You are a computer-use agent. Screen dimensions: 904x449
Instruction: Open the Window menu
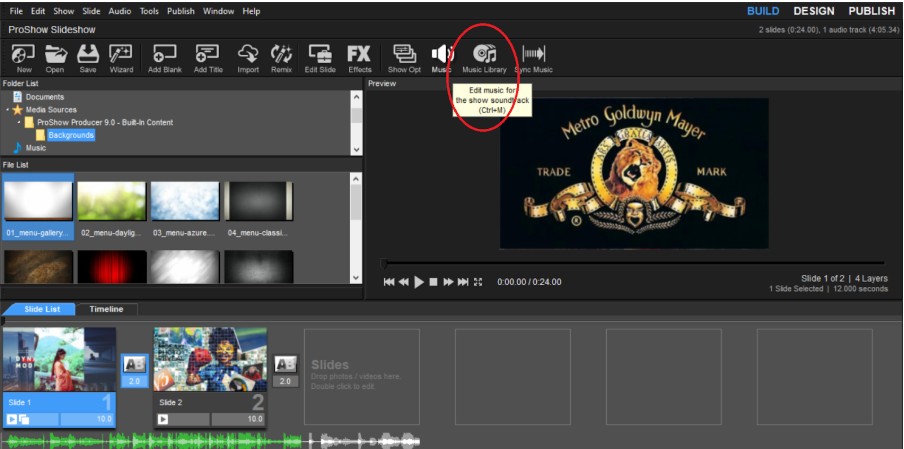(x=219, y=11)
